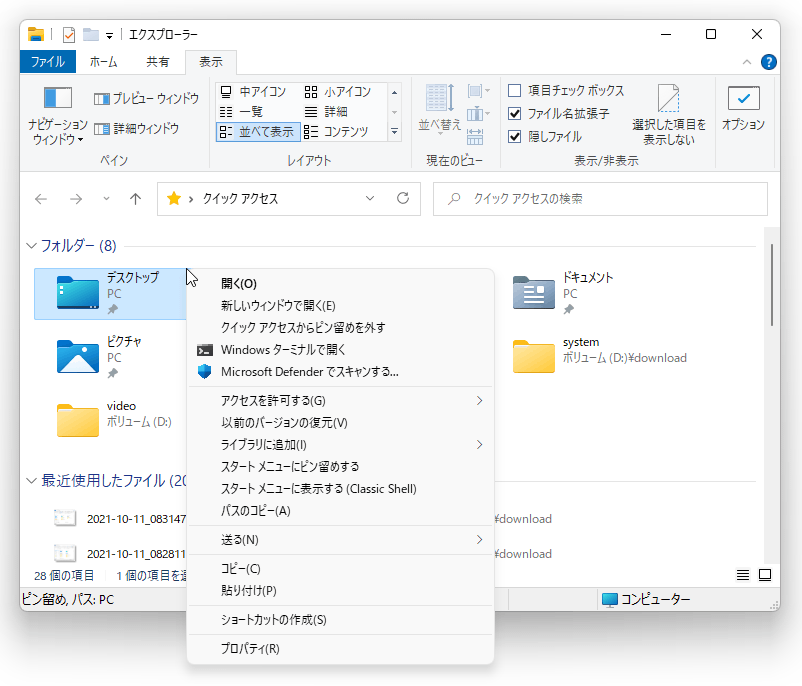The height and width of the screenshot is (686, 802).
Task: Click the Refresh button in address bar
Action: [403, 198]
